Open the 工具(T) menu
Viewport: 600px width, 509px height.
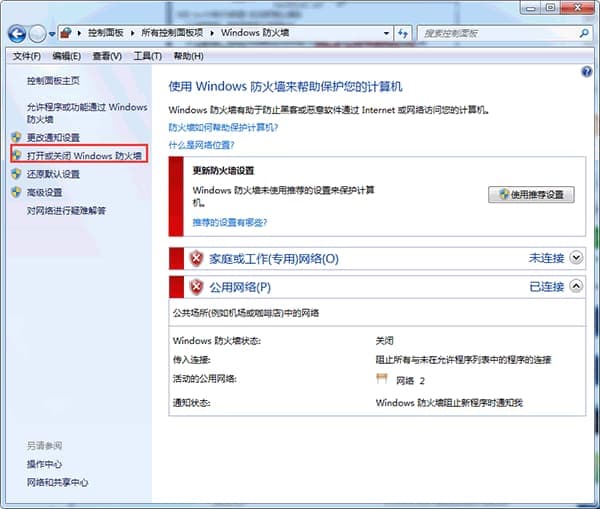tap(148, 56)
